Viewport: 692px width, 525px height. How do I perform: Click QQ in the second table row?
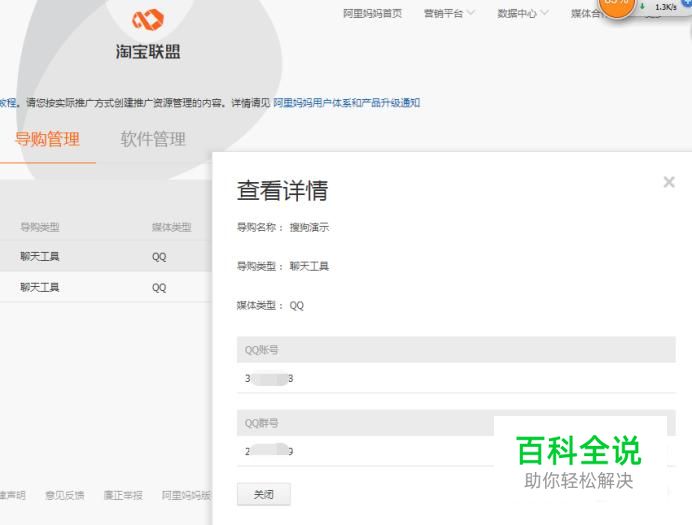[159, 288]
